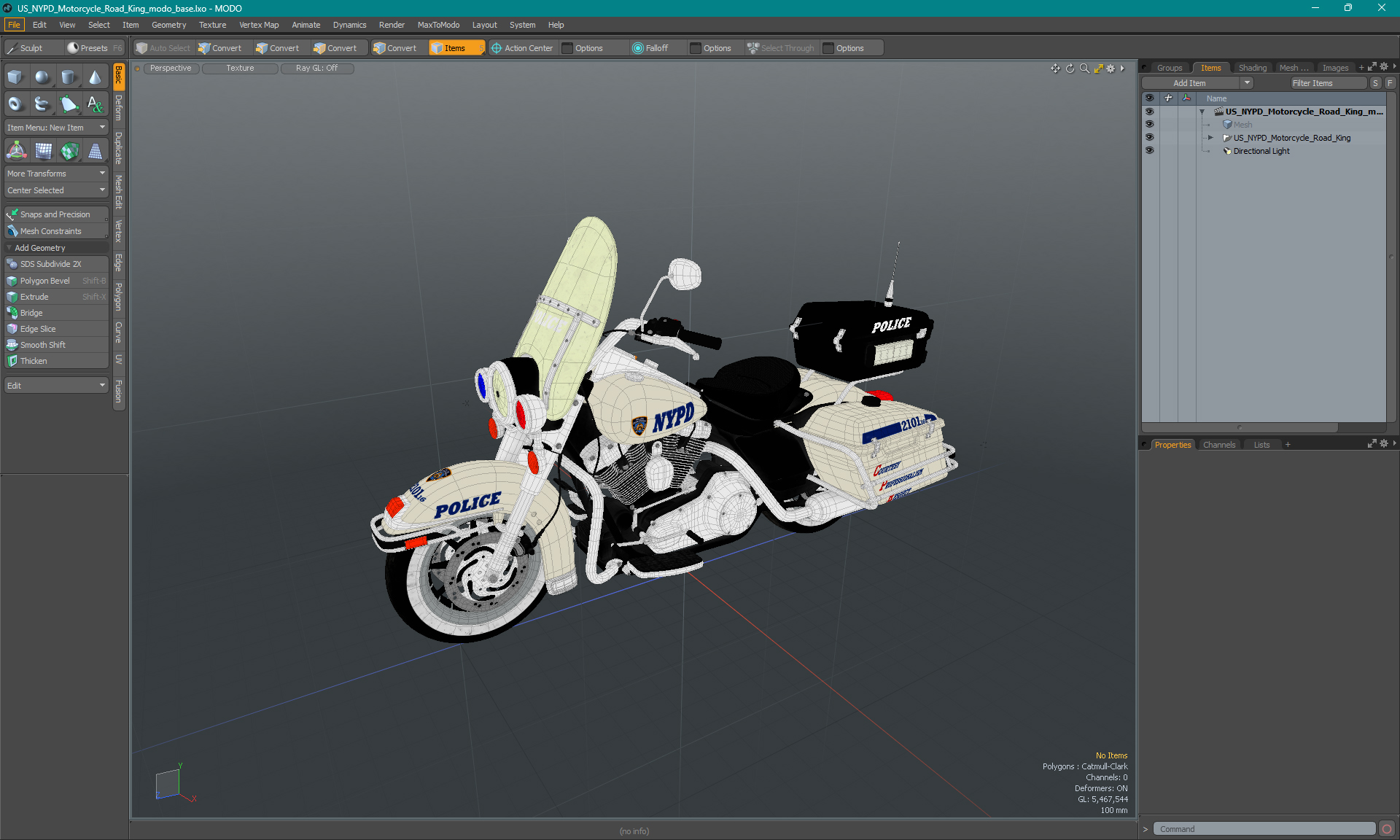Switch to the Channels tab

(1218, 445)
